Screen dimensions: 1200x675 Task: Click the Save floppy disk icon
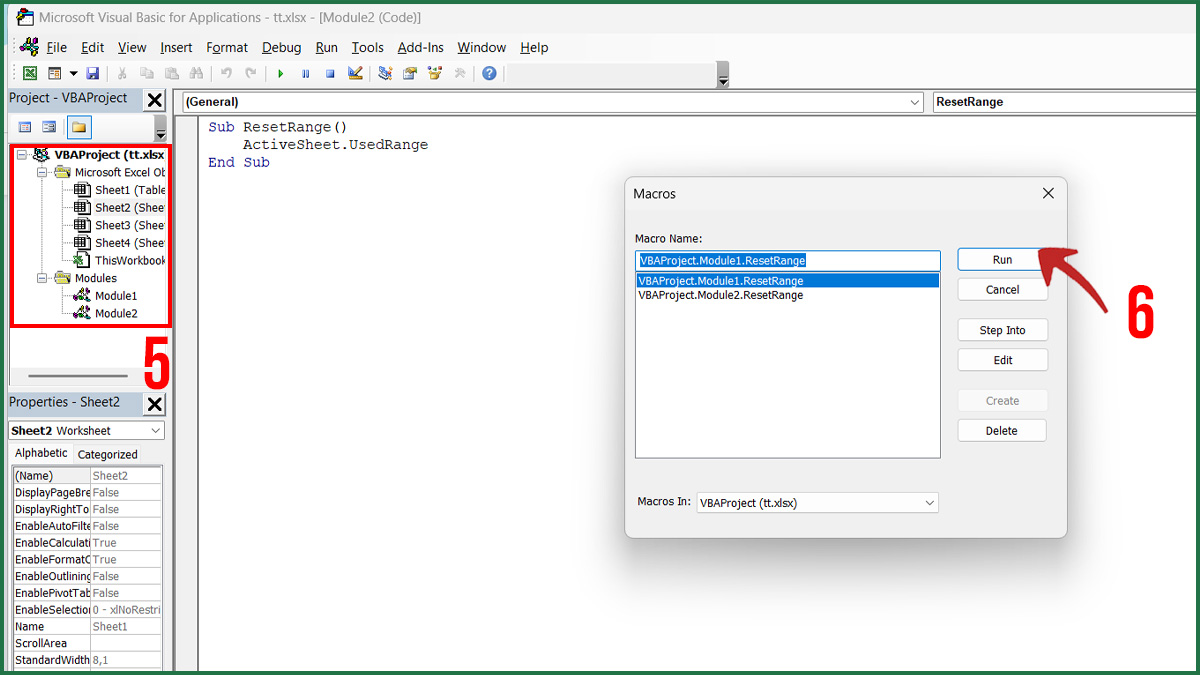click(x=93, y=73)
